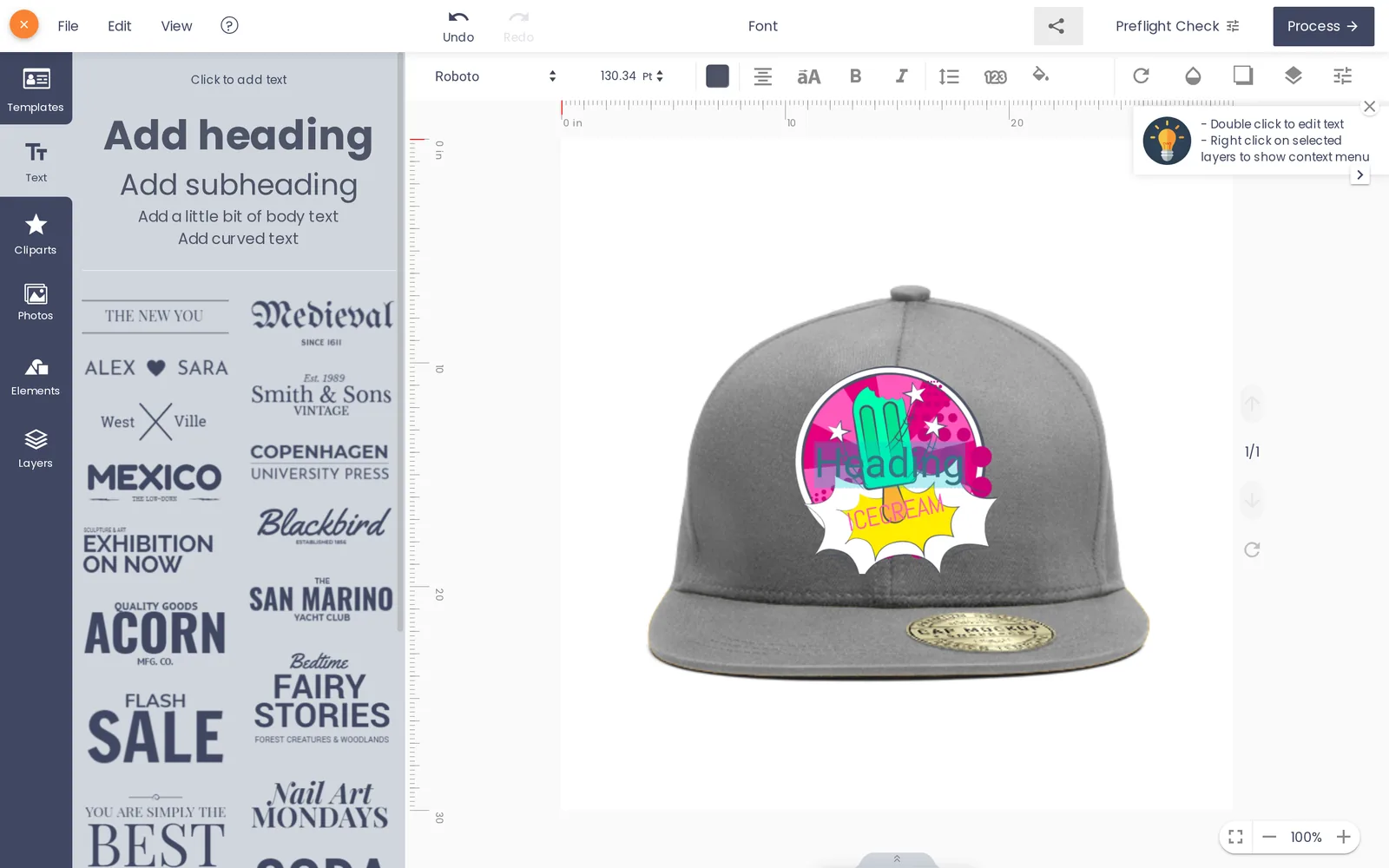
Task: Open the Photos sidebar panel
Action: click(36, 302)
